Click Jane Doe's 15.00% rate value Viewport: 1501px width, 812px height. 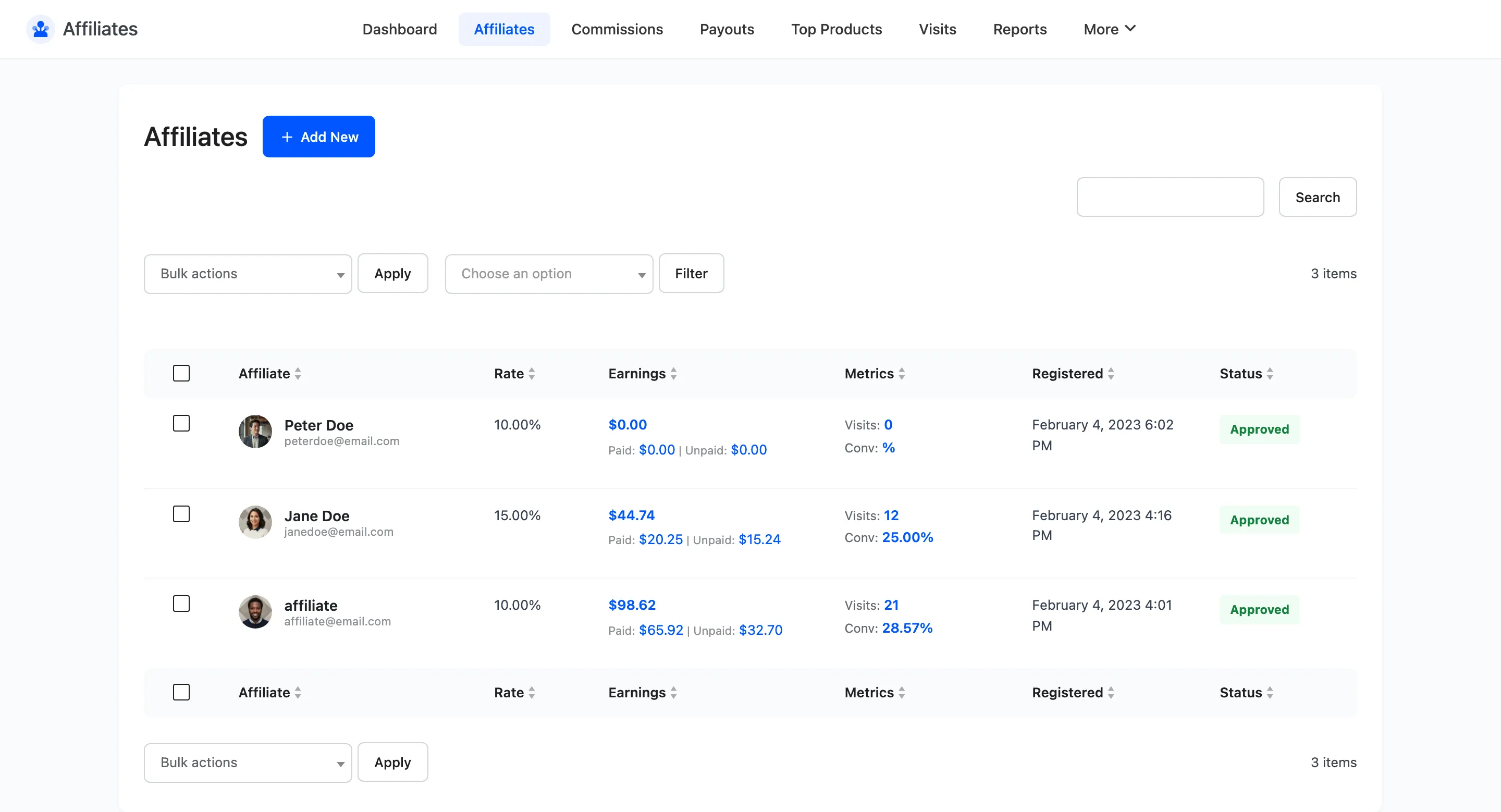[517, 515]
